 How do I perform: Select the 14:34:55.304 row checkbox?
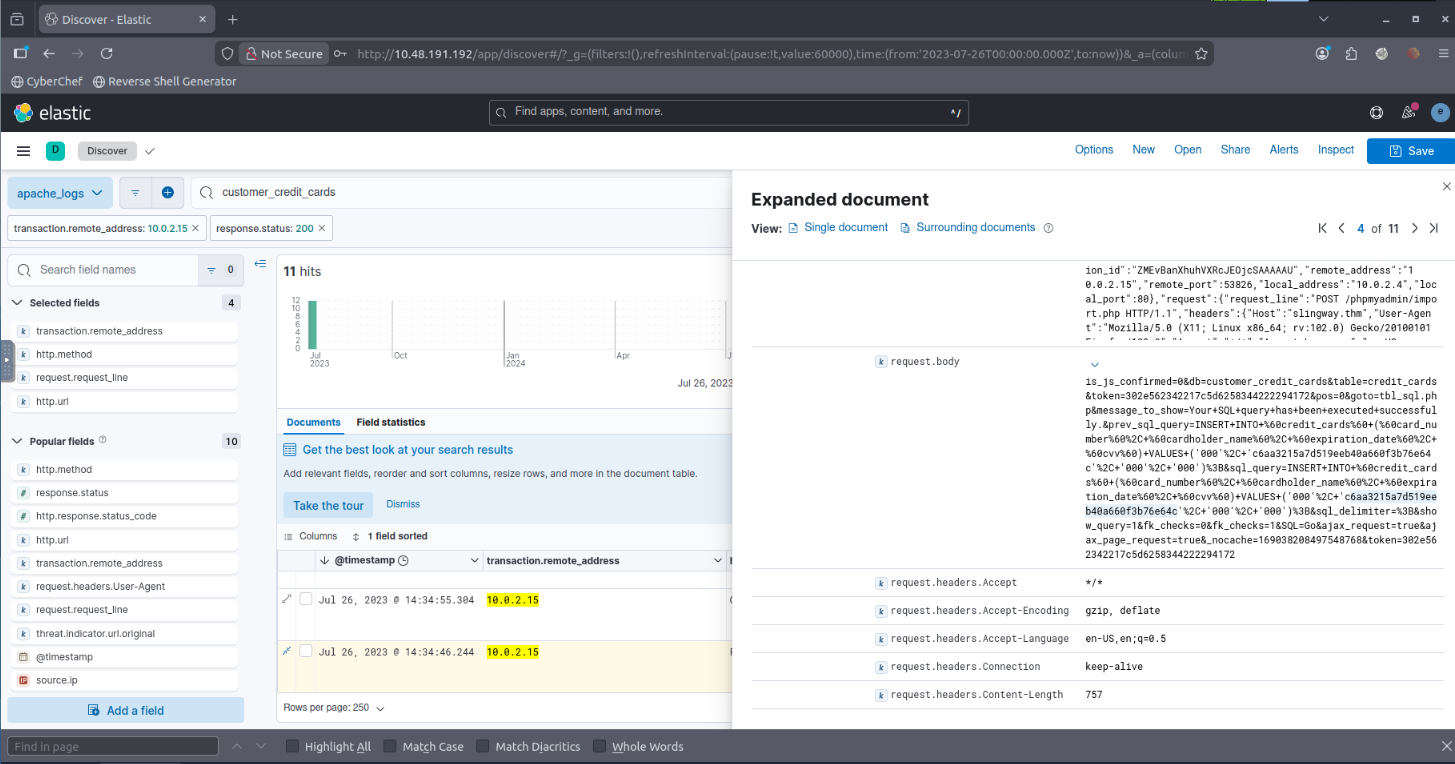click(x=306, y=599)
